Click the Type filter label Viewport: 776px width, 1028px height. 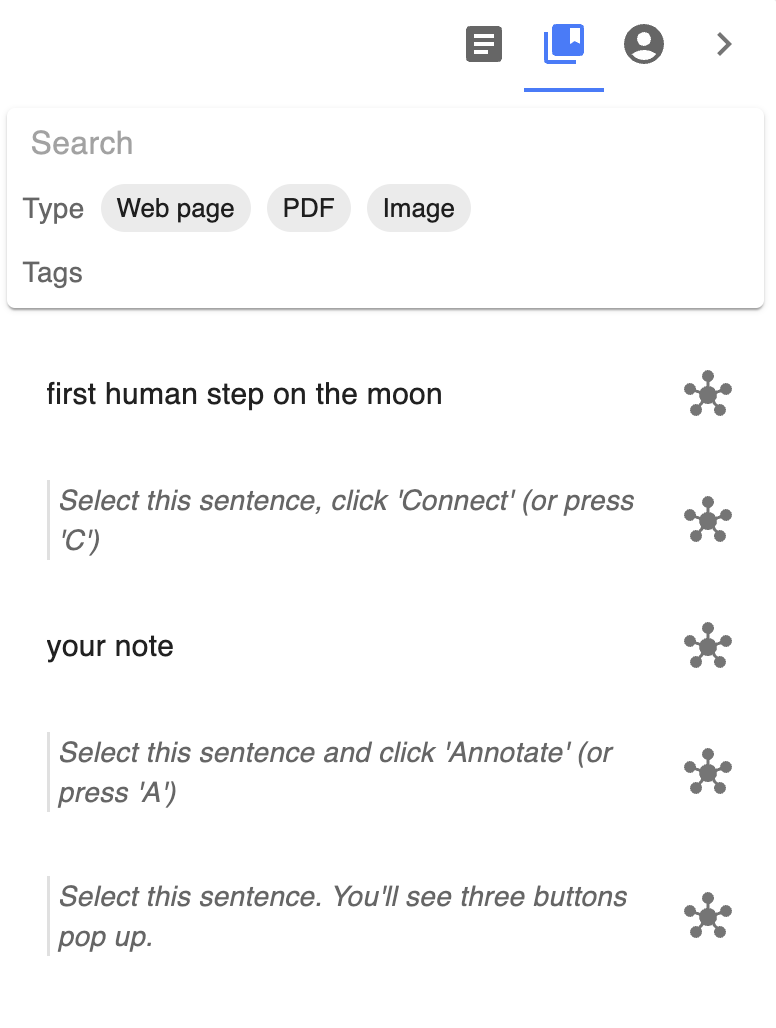coord(53,208)
